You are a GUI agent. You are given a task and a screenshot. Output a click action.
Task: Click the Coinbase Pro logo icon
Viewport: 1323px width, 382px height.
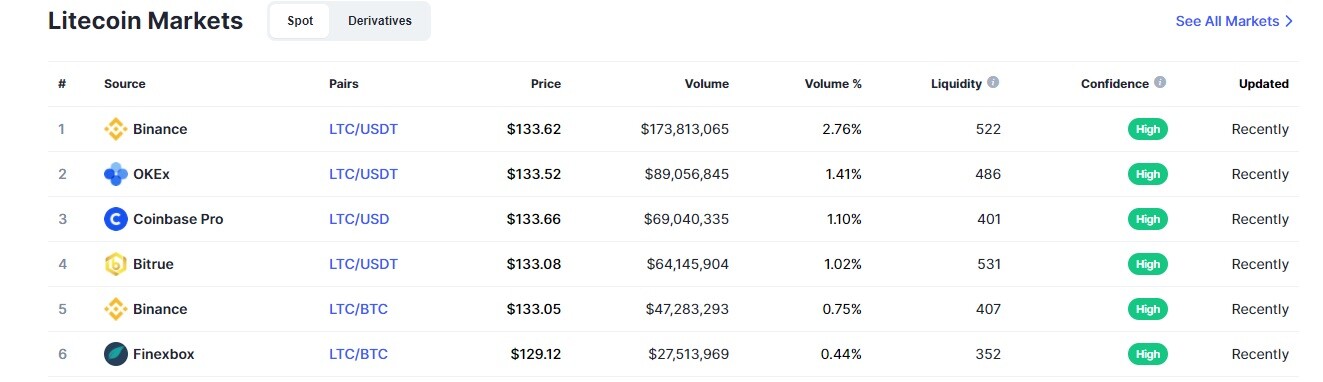coord(116,219)
